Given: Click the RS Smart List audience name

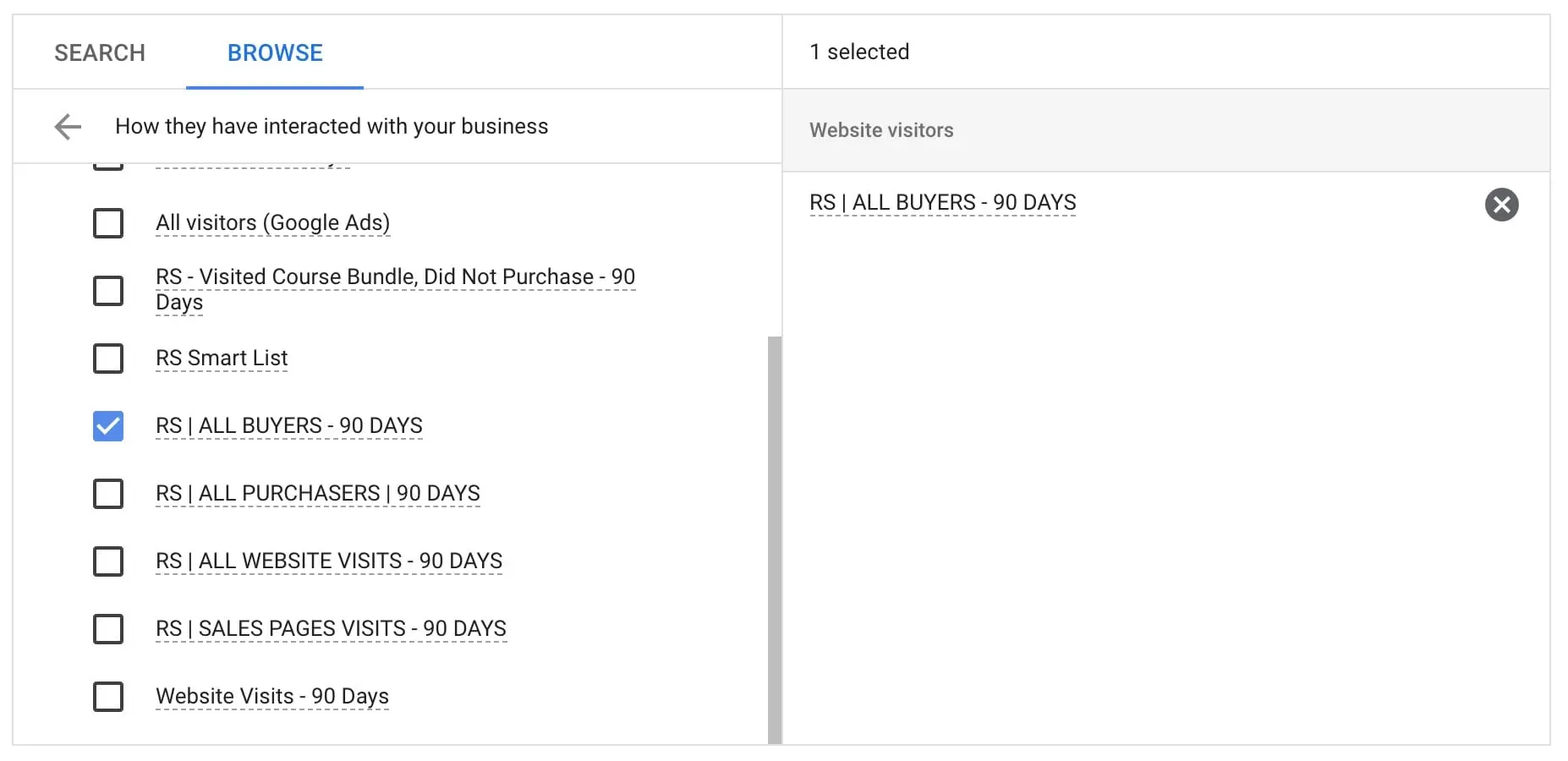Looking at the screenshot, I should click(x=222, y=359).
